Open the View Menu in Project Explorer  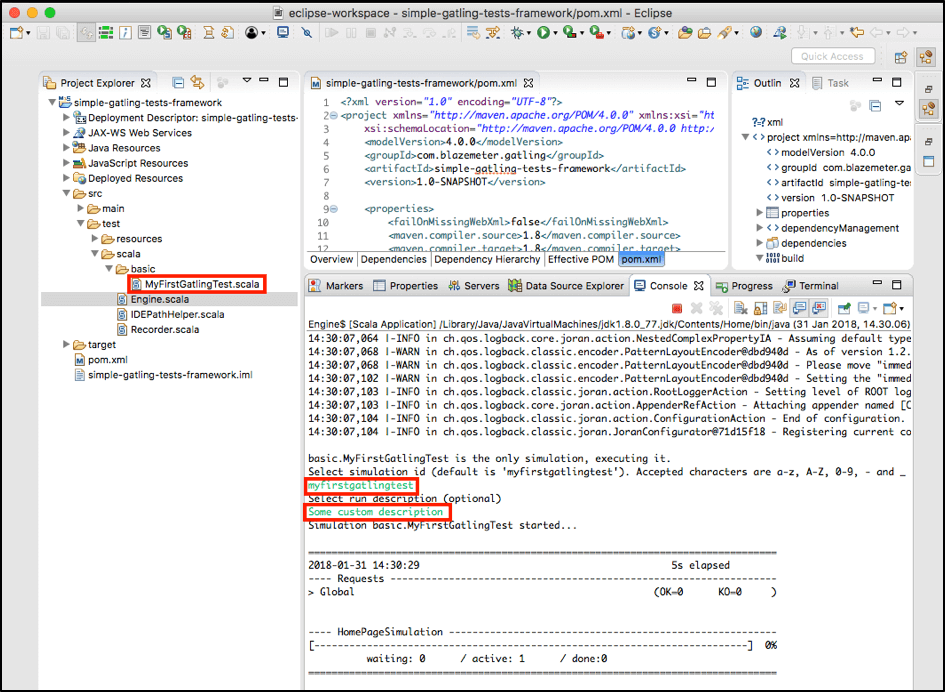(x=246, y=80)
